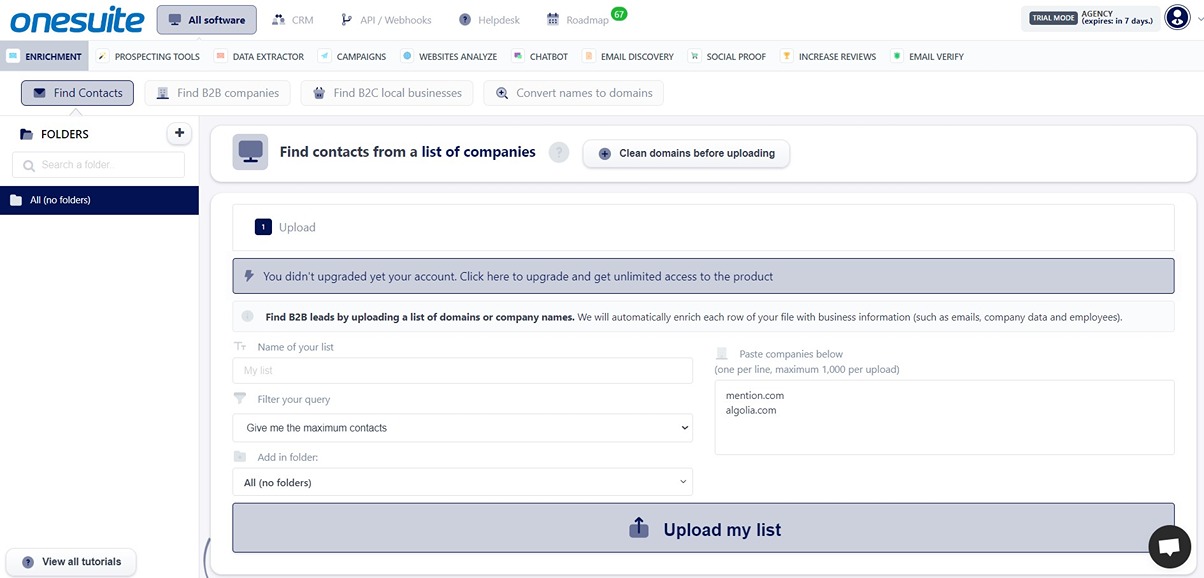The image size is (1204, 578).
Task: Click the chat bubble widget icon
Action: tap(1169, 546)
